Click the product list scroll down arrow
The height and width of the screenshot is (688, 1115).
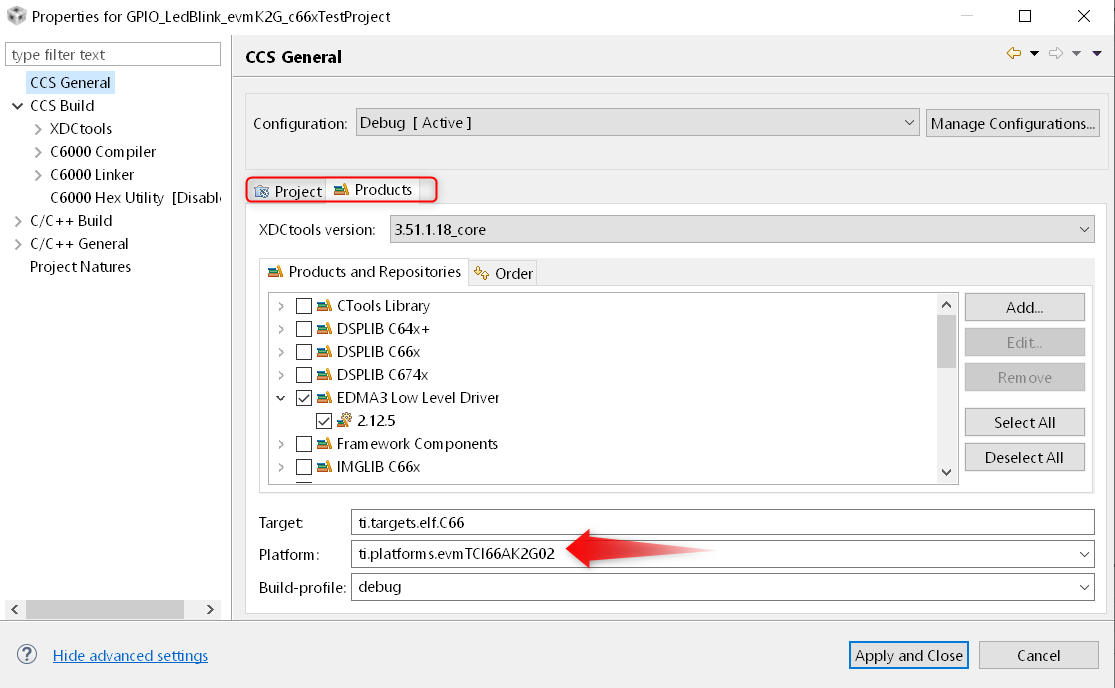coord(946,472)
